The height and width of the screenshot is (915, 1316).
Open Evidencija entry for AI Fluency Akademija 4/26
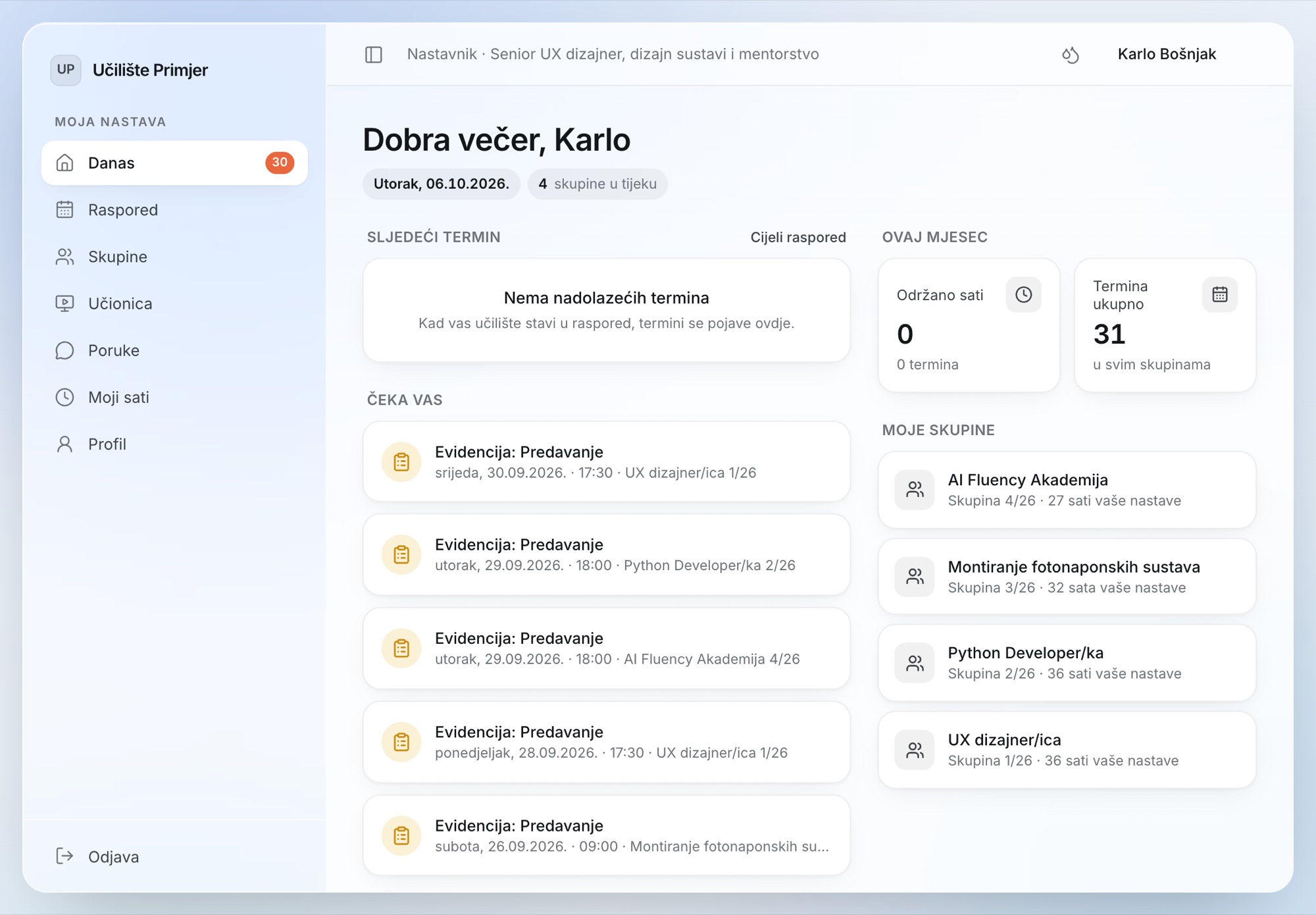coord(607,648)
